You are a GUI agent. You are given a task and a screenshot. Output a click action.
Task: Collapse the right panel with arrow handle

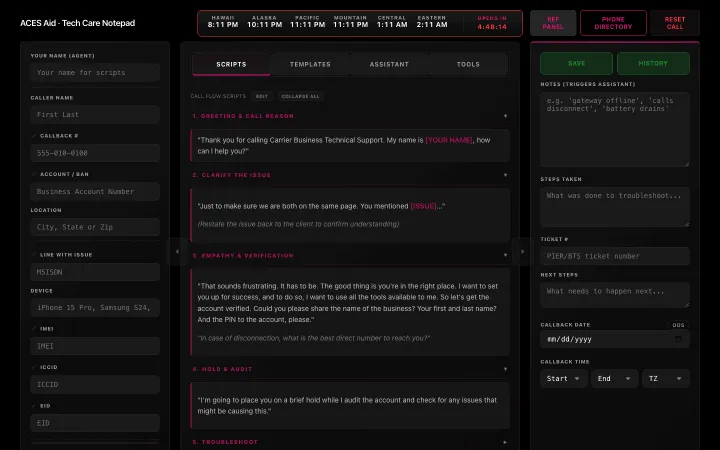point(522,252)
